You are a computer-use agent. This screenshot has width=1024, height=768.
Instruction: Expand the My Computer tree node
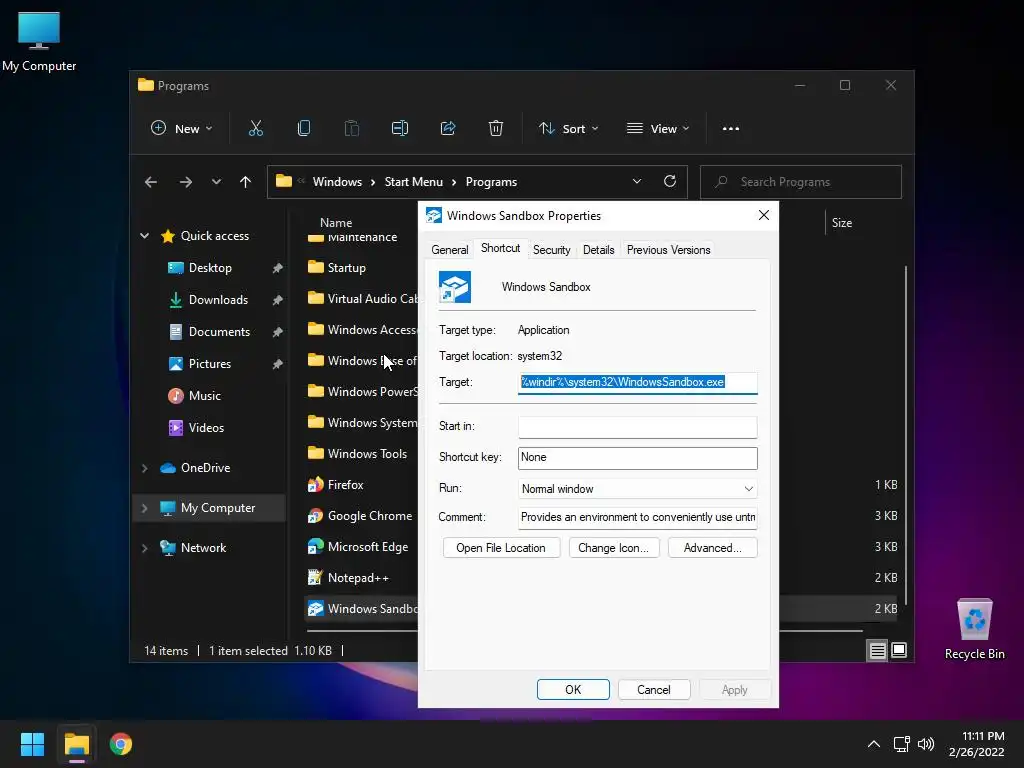(144, 508)
